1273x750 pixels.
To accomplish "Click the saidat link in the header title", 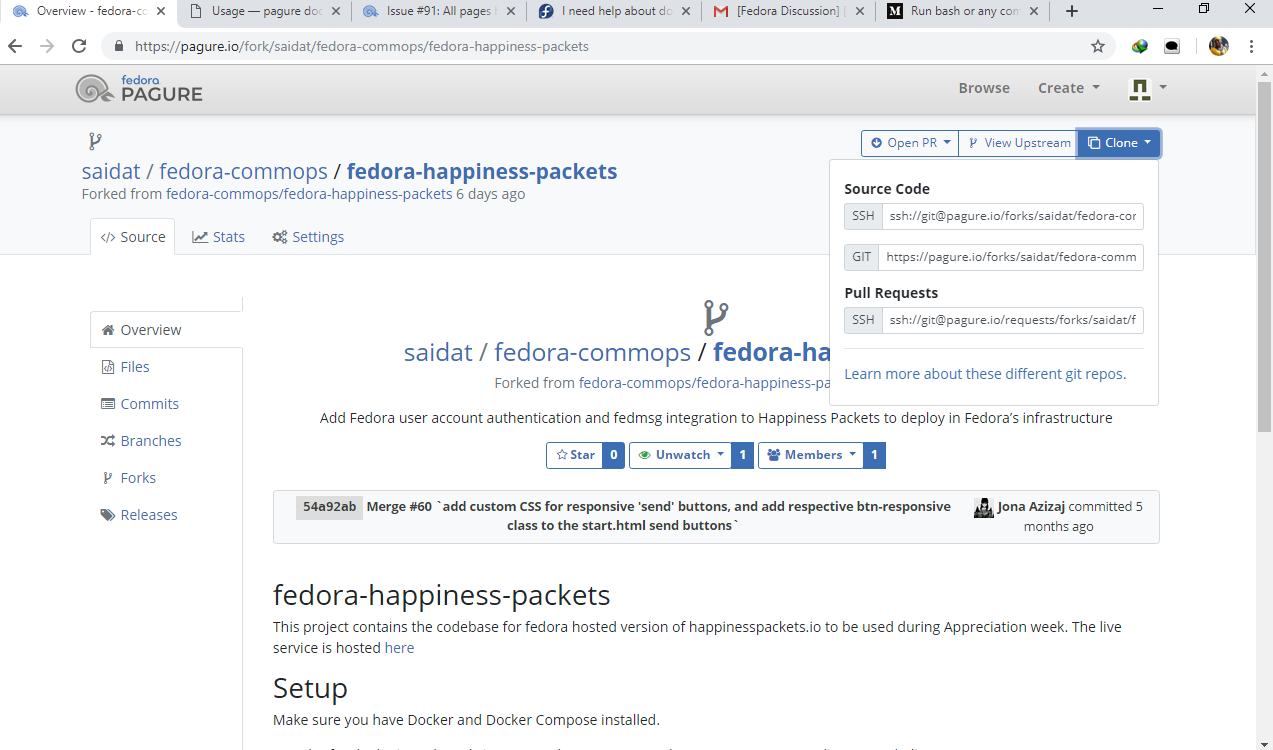I will pos(111,171).
